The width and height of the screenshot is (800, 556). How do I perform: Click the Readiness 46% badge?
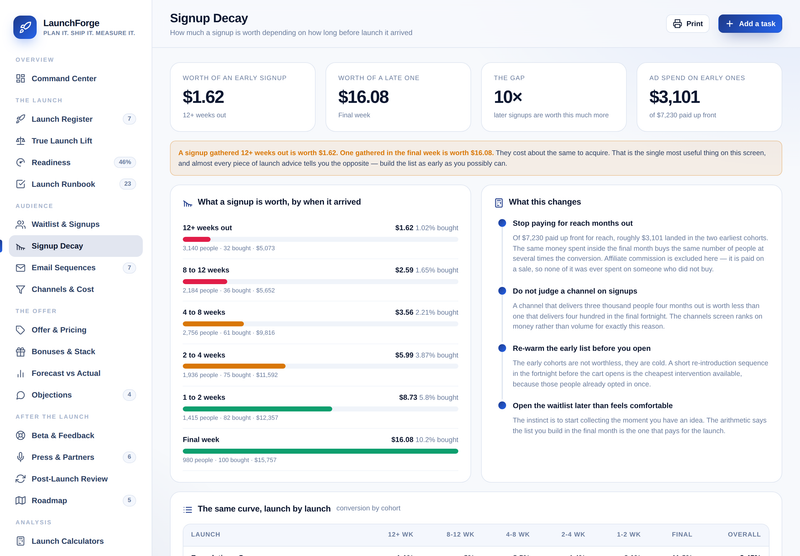(125, 162)
